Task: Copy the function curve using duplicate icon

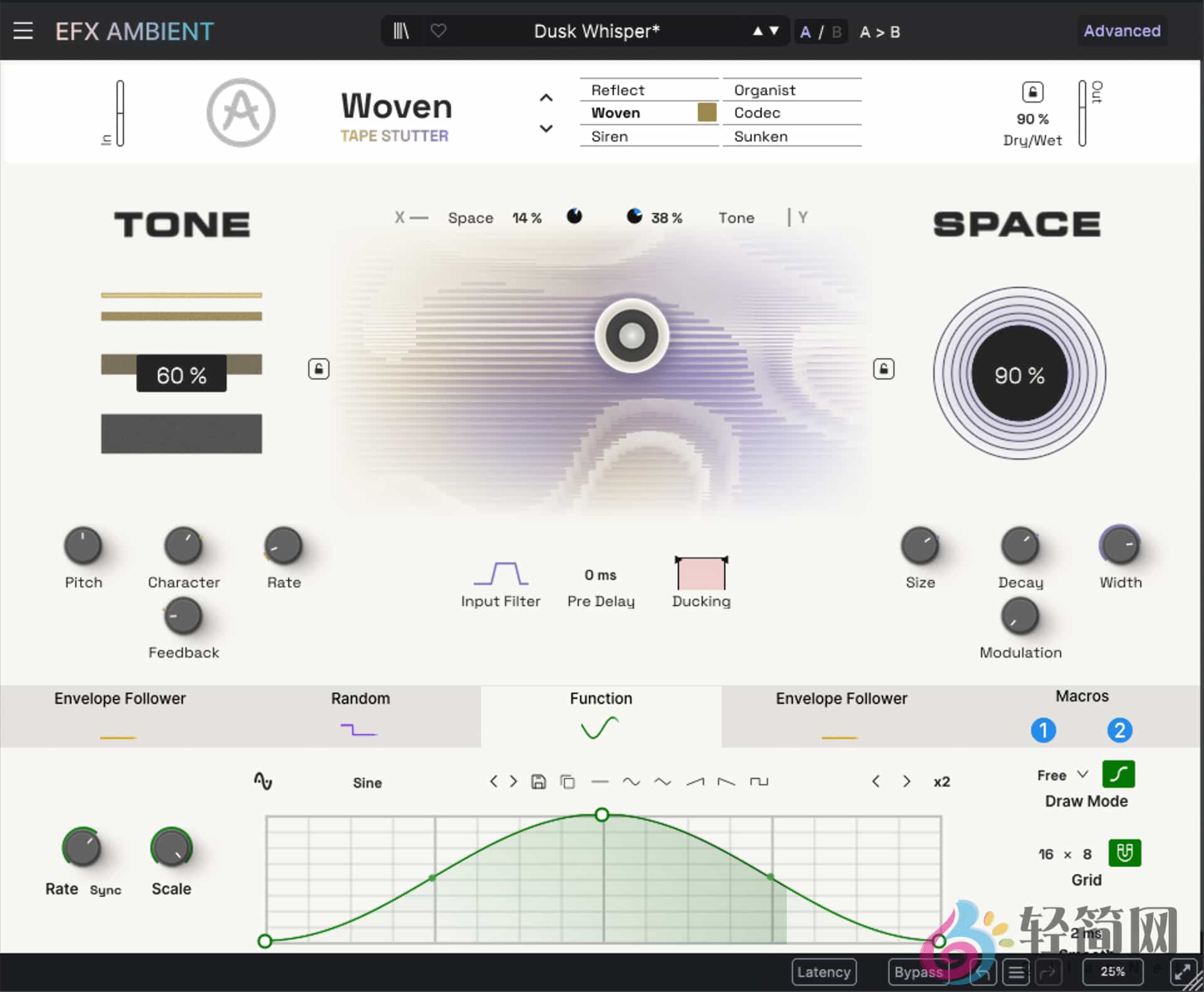Action: 568,781
